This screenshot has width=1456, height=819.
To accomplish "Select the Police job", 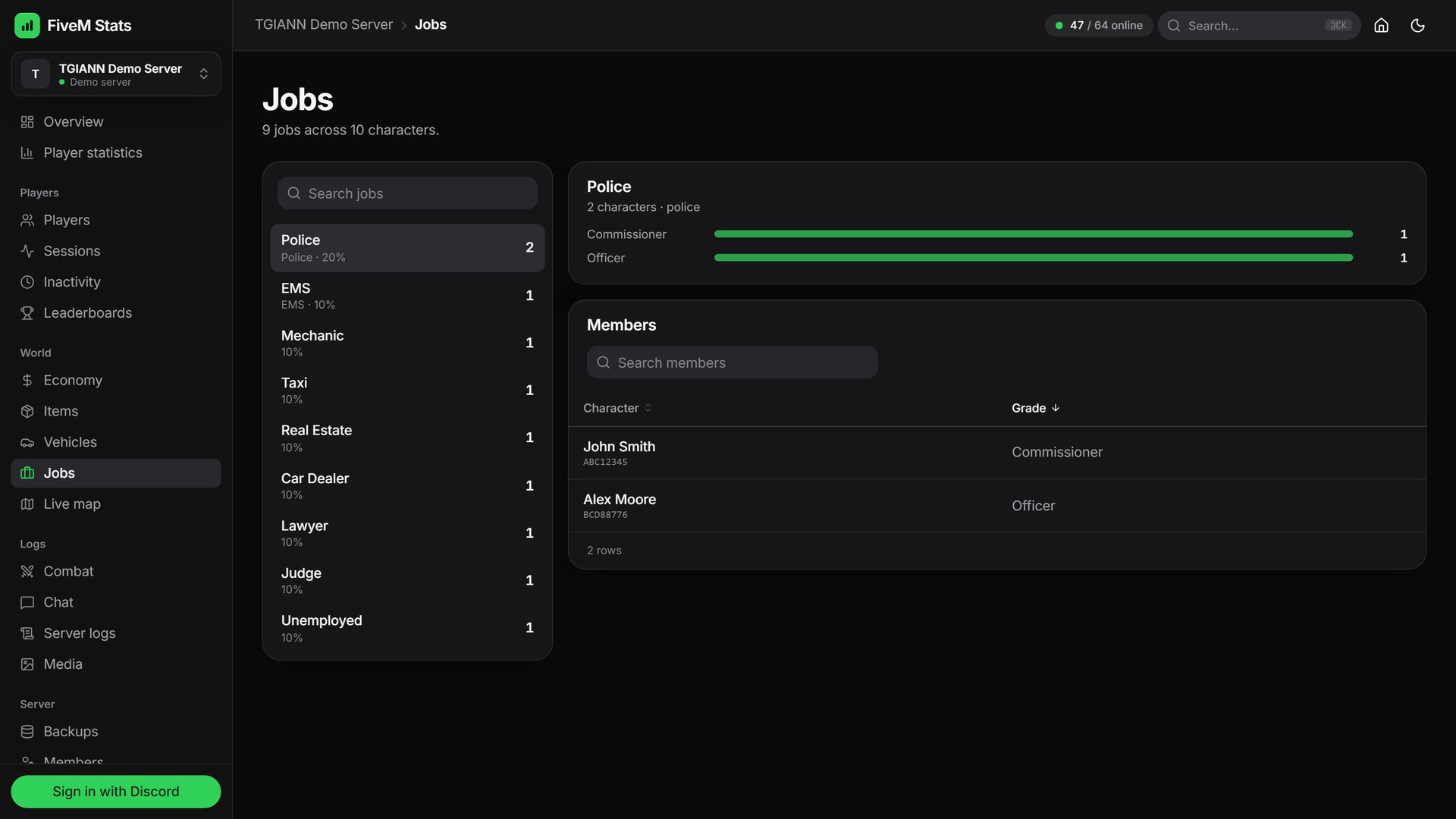I will click(407, 248).
